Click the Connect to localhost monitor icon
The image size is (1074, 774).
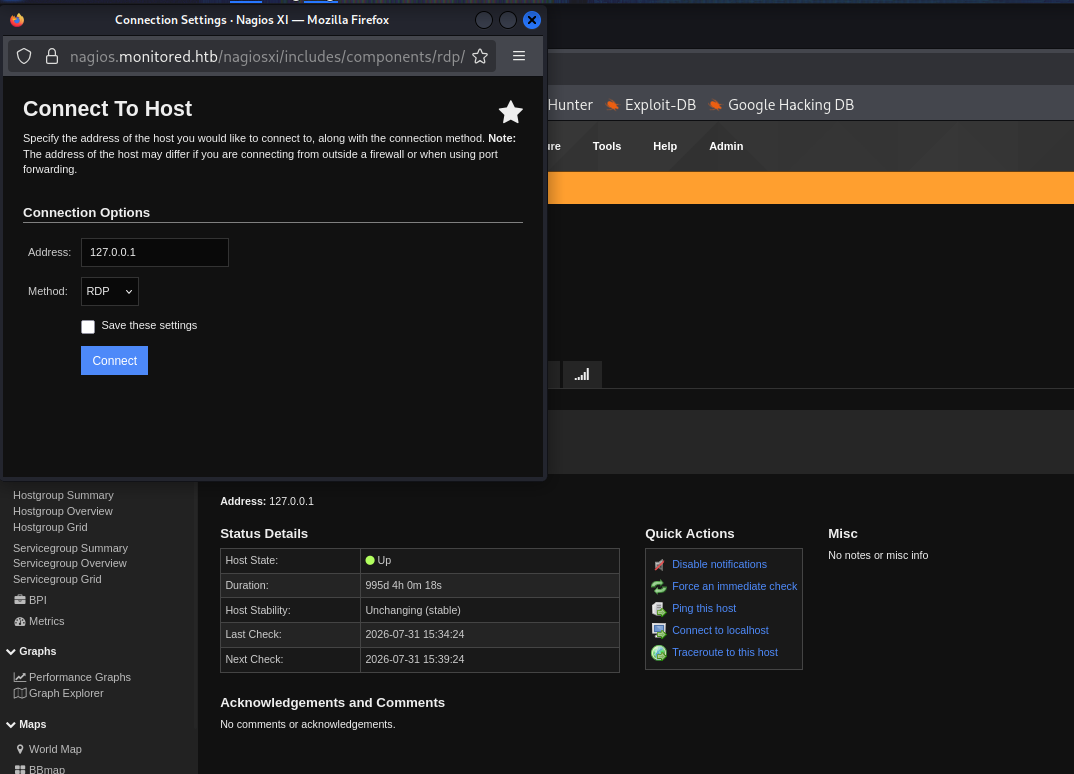point(659,630)
